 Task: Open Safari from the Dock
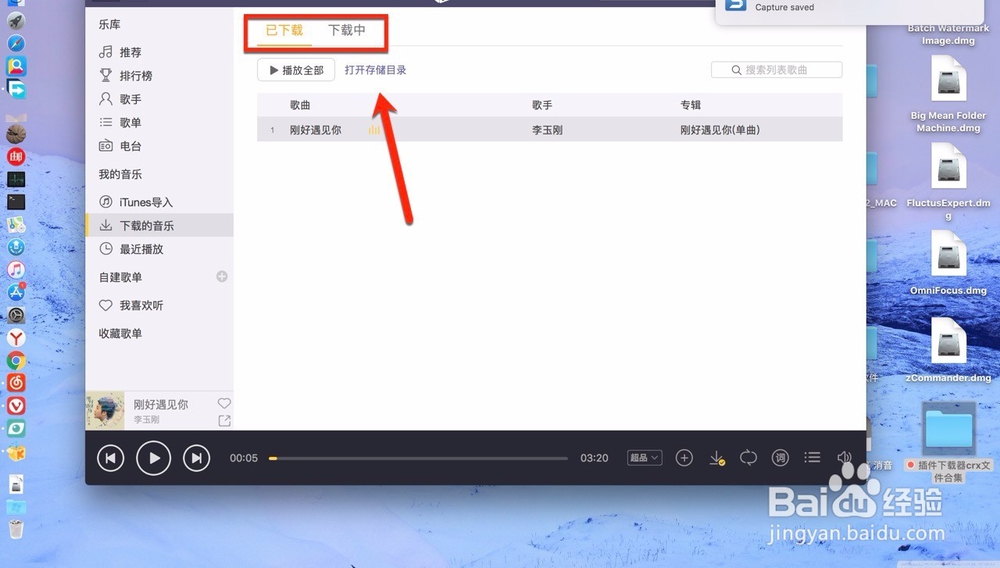tap(16, 43)
